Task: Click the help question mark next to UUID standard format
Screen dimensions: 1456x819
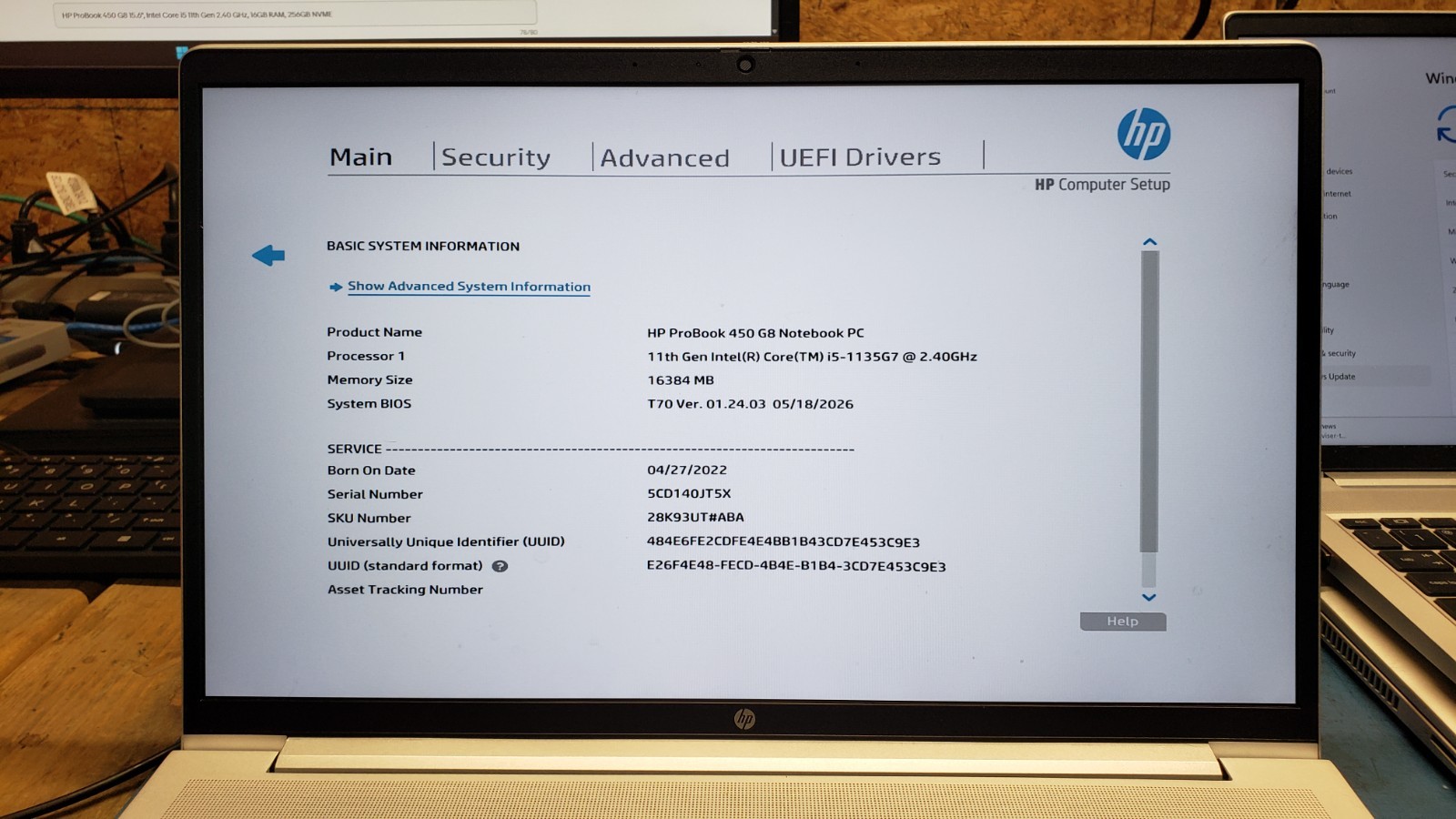Action: coord(500,566)
